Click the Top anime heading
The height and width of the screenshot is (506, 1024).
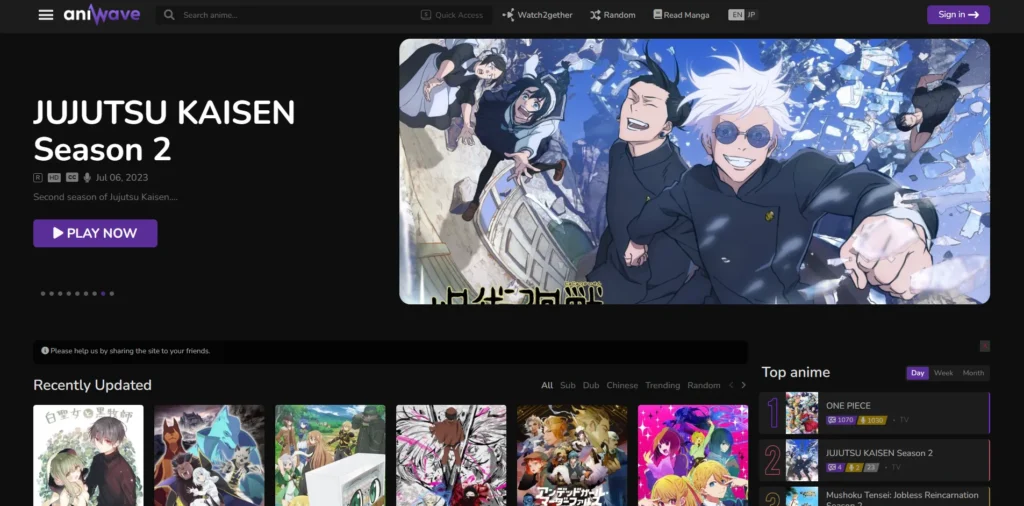pyautogui.click(x=795, y=372)
